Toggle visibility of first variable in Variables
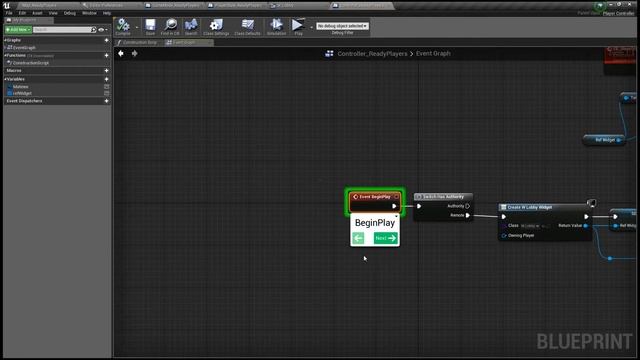The width and height of the screenshot is (640, 360). tap(107, 87)
